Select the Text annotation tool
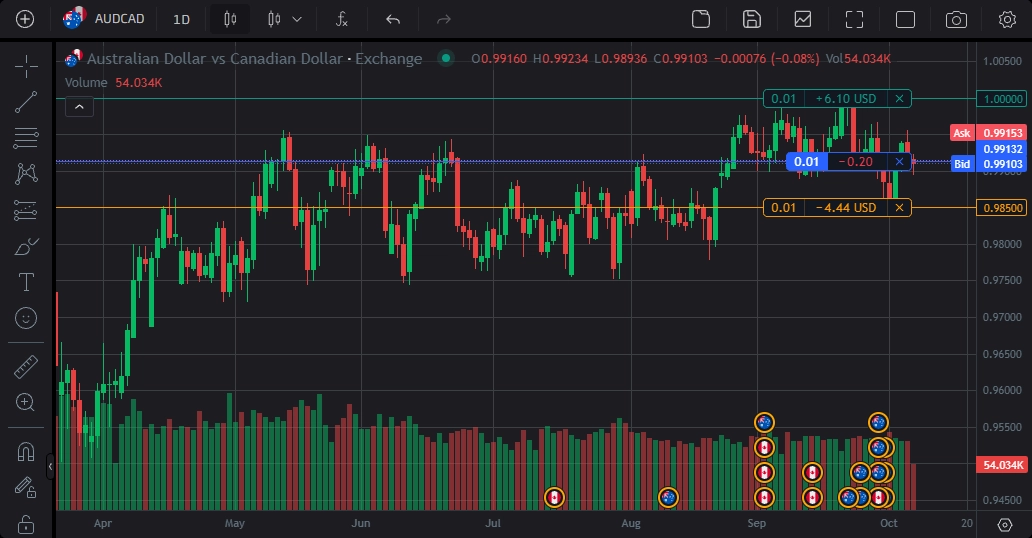1032x538 pixels. (x=26, y=282)
